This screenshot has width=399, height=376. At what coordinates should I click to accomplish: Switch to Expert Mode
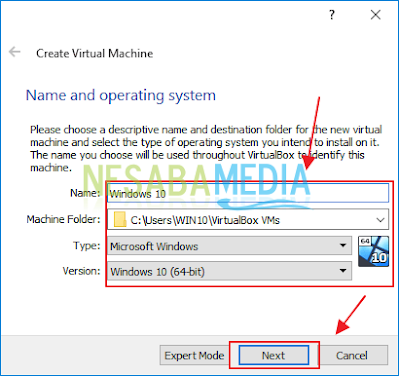(x=194, y=355)
